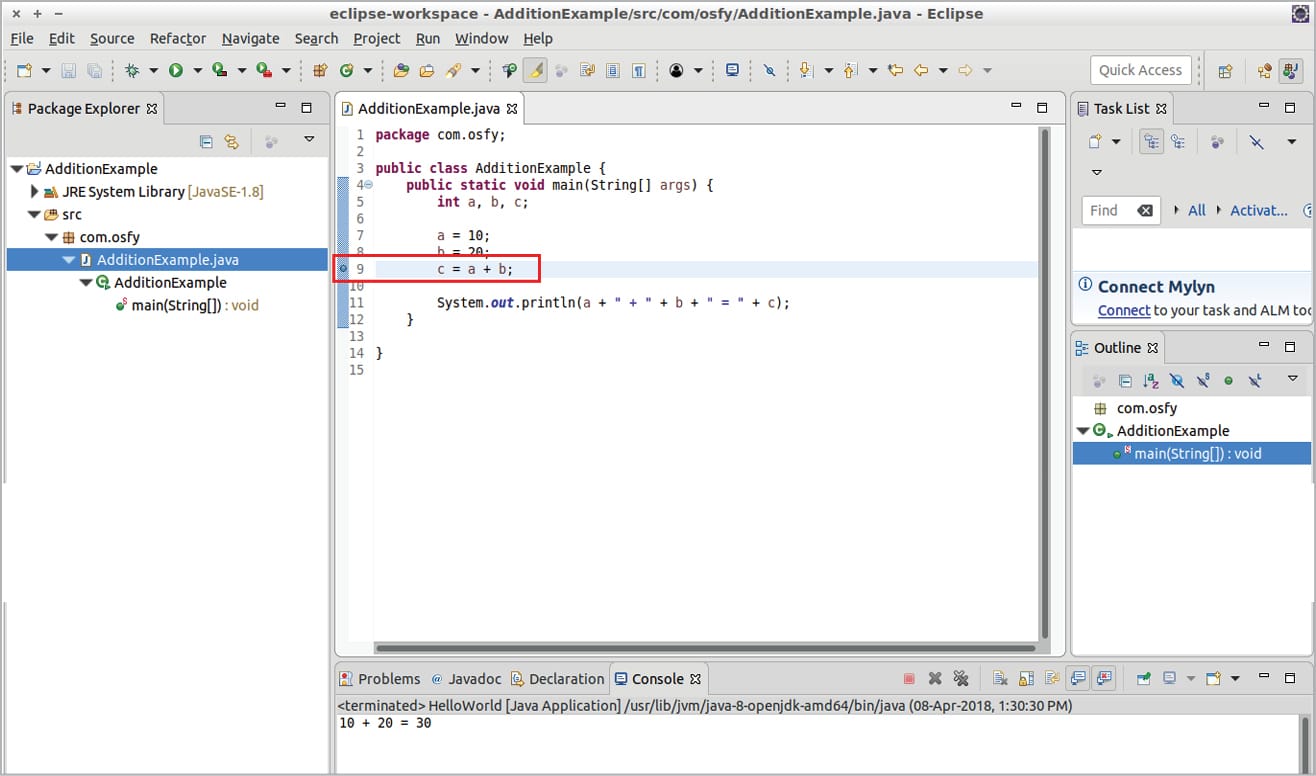Viewport: 1316px width, 776px height.
Task: Toggle the breakpoint marker on line 9
Action: pos(343,269)
